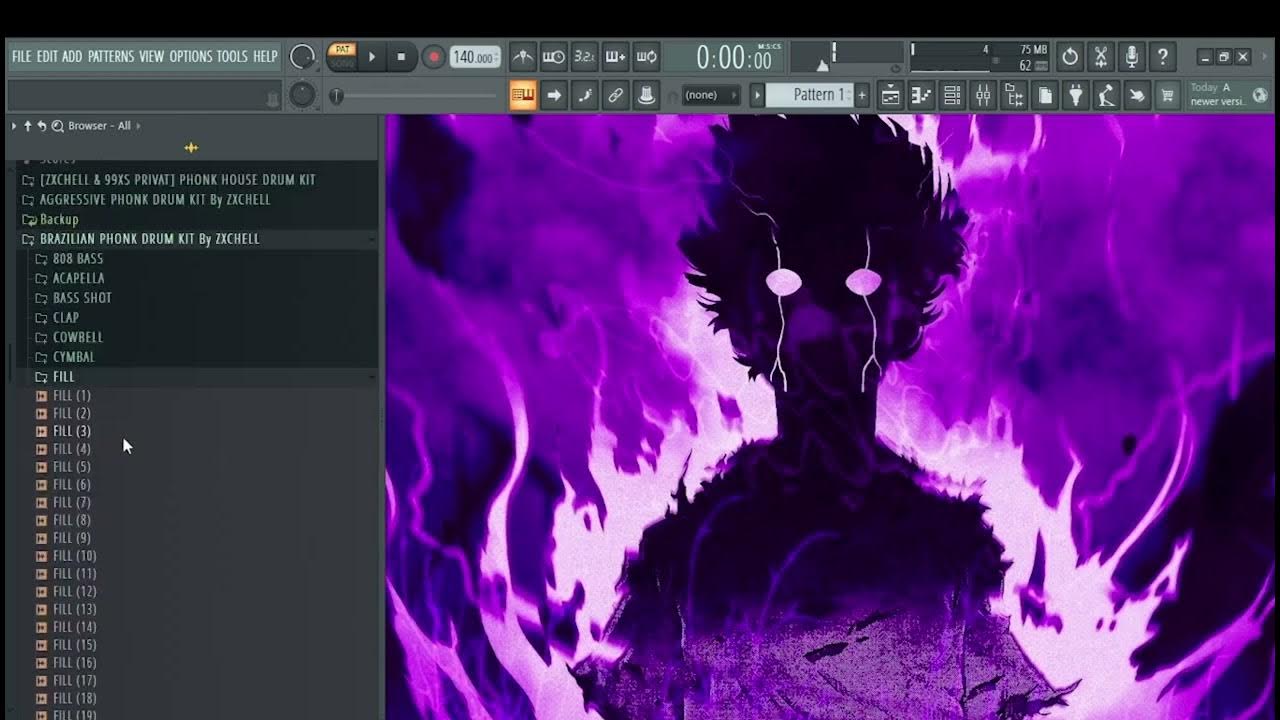Adjust the main pitch knob
Screen dimensions: 1280x720
pyautogui.click(x=302, y=95)
